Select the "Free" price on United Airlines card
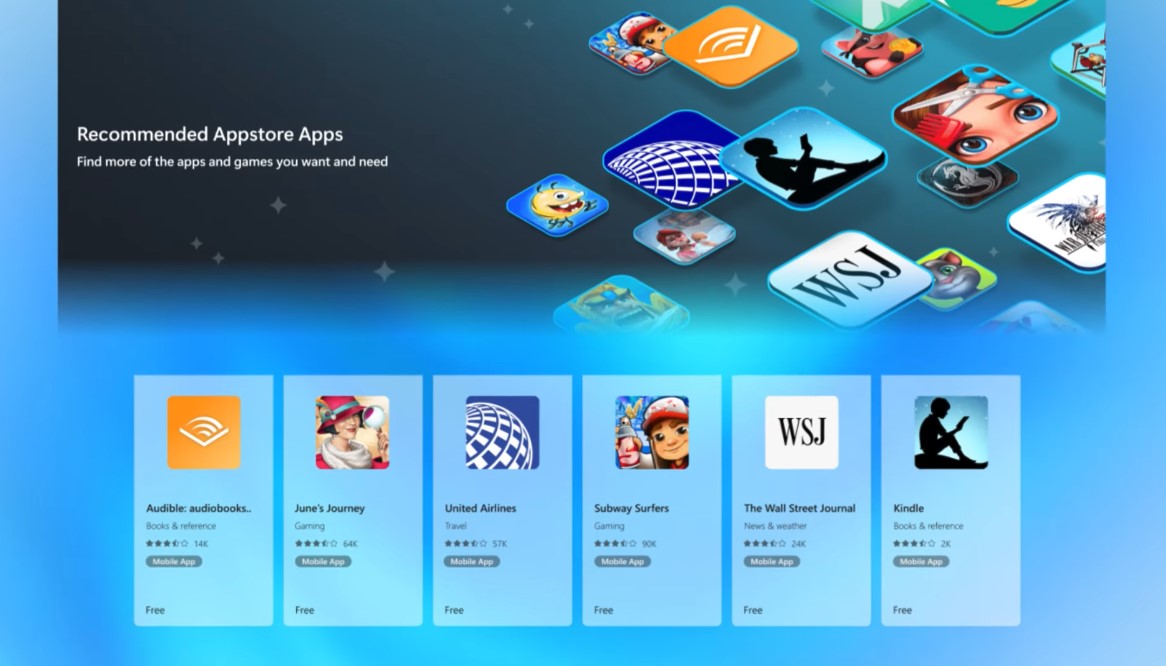1166x666 pixels. click(454, 610)
